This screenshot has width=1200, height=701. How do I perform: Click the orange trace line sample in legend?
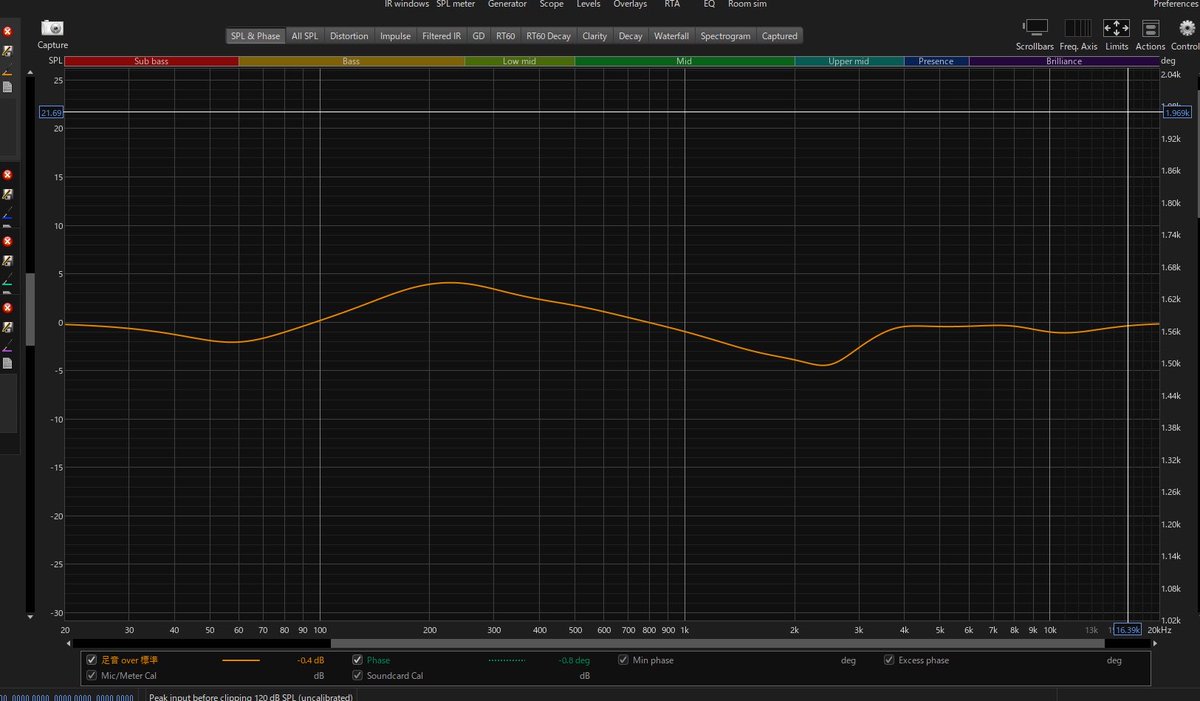(x=240, y=660)
